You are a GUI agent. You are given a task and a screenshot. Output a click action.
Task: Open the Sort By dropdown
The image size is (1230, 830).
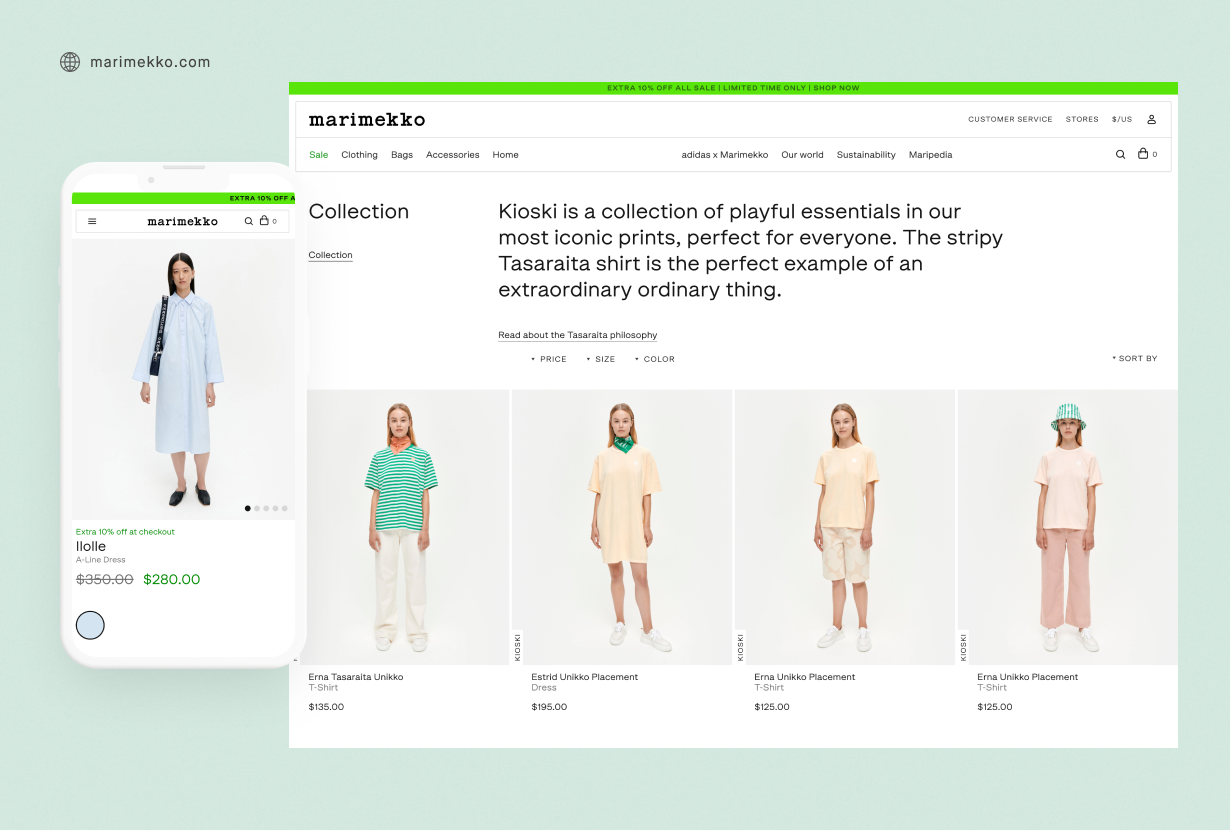pos(1135,358)
